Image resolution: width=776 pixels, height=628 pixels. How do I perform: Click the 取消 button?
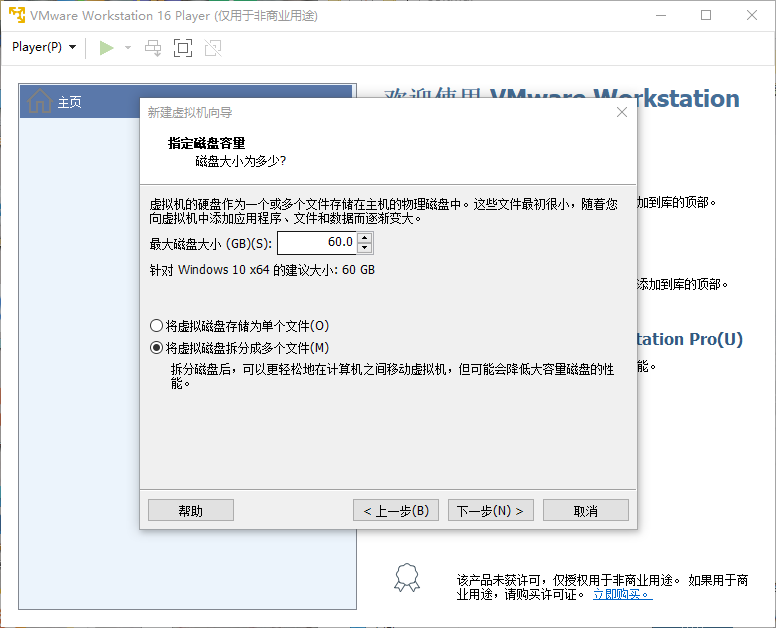pos(585,510)
